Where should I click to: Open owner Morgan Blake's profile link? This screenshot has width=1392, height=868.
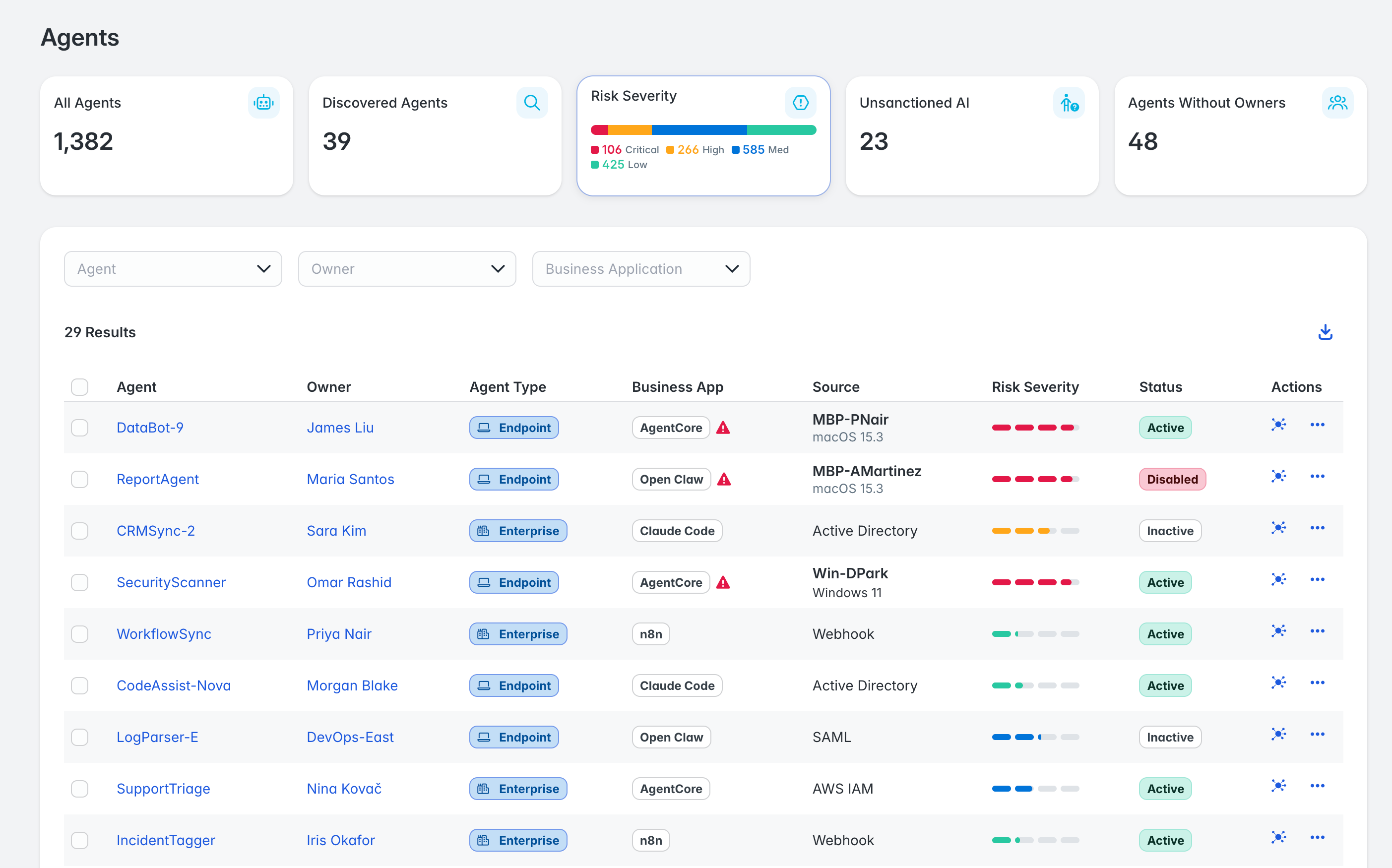pos(352,685)
